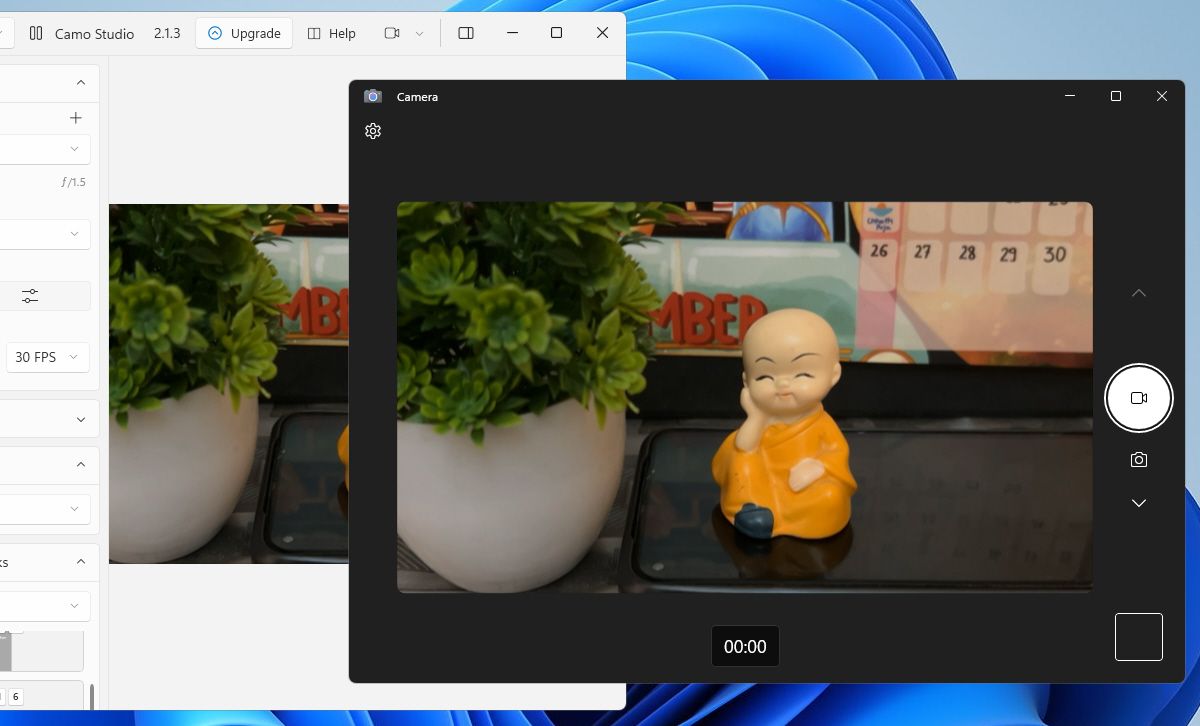Switch to photo mode using camera icon
1200x726 pixels.
tap(1138, 460)
